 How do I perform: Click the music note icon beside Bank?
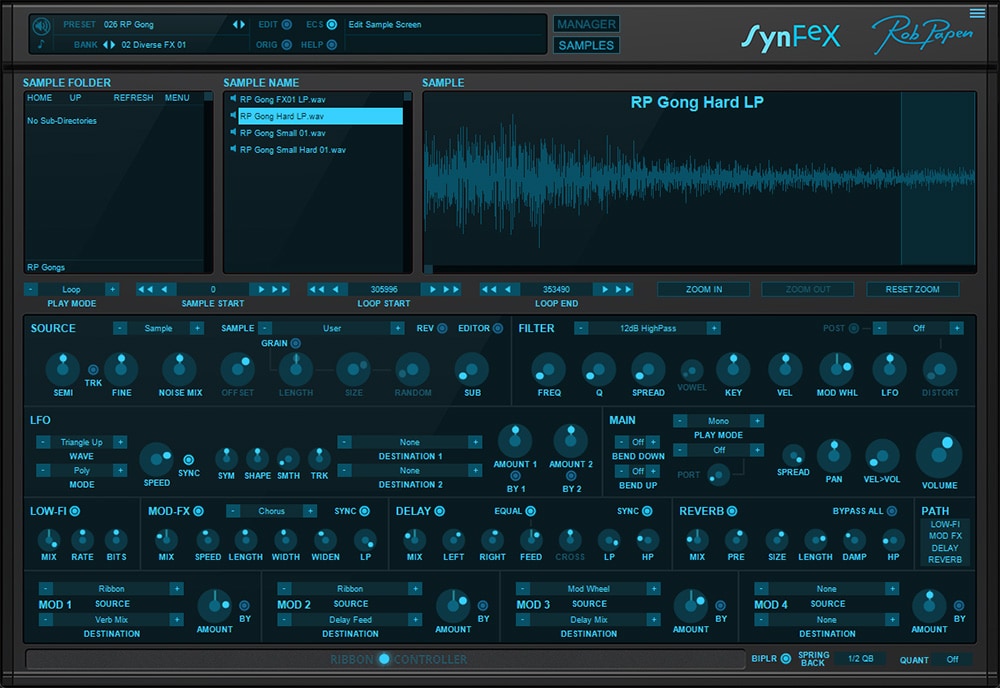[x=41, y=45]
